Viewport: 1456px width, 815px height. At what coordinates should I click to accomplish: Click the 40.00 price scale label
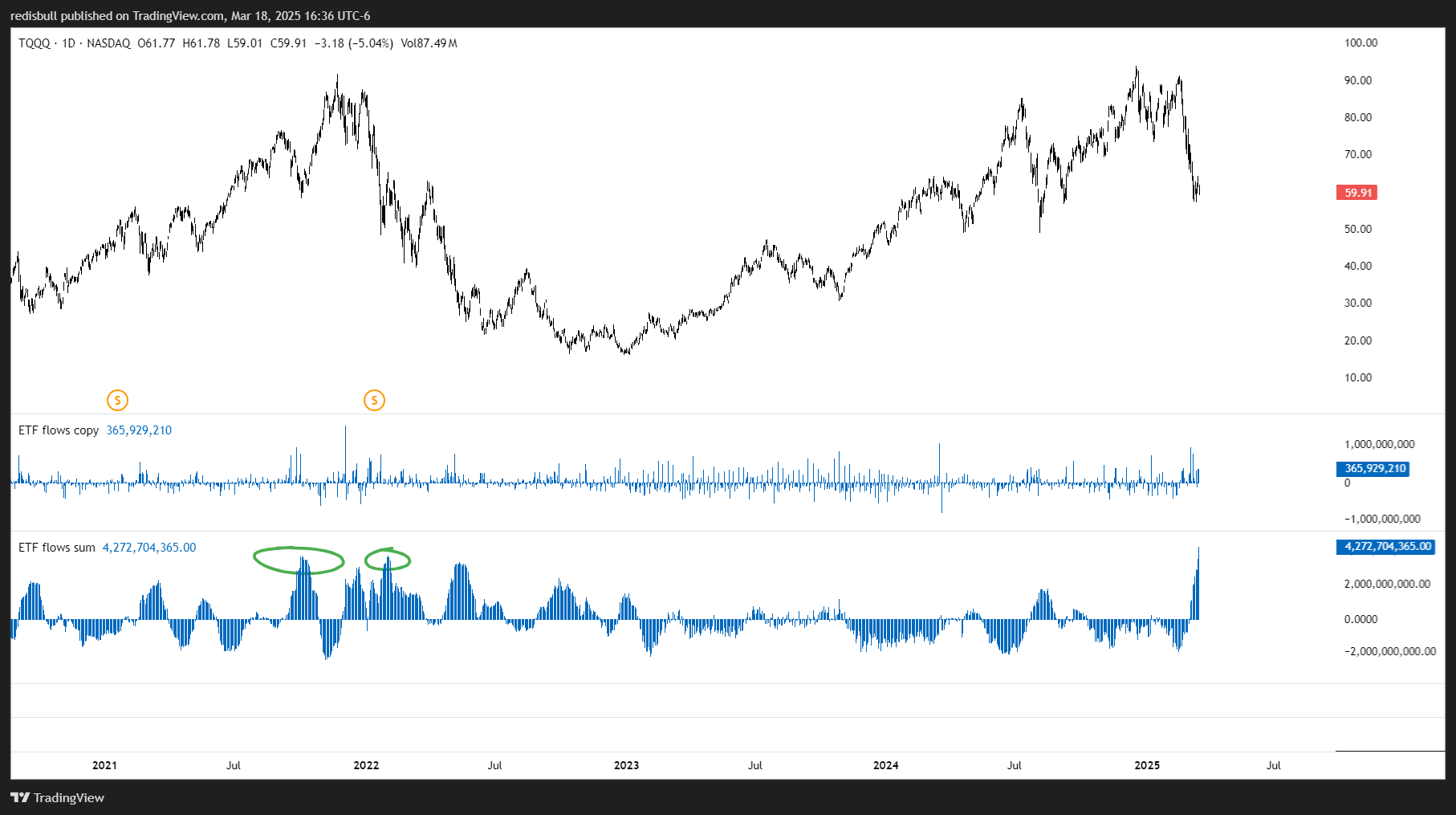[x=1358, y=266]
